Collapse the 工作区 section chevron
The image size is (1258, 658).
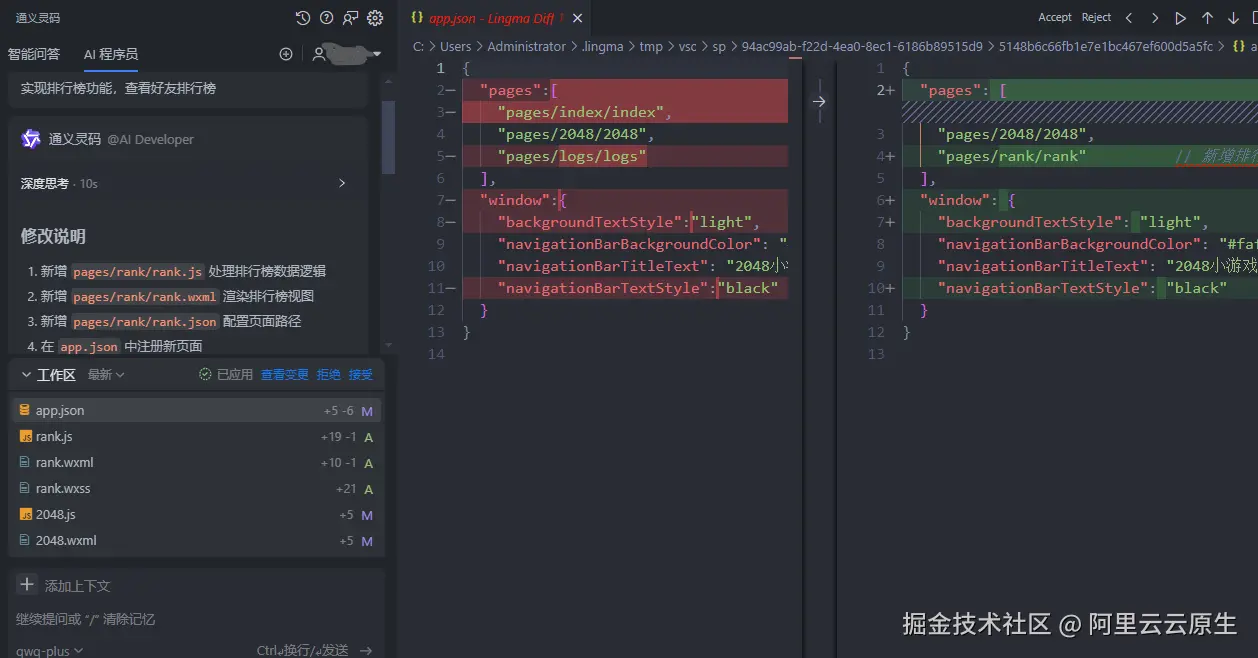(x=25, y=374)
